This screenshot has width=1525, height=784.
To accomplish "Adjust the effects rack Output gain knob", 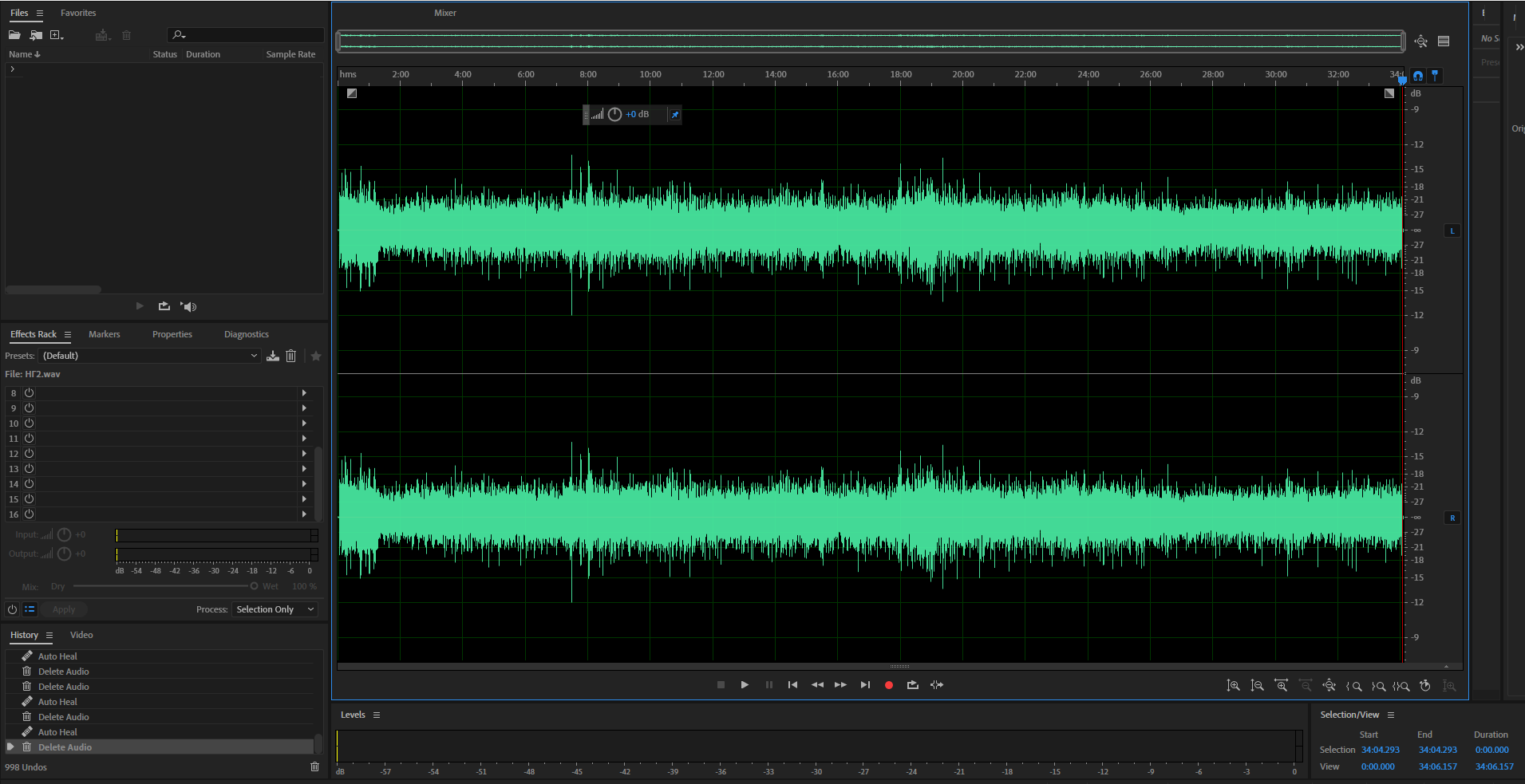I will point(65,554).
